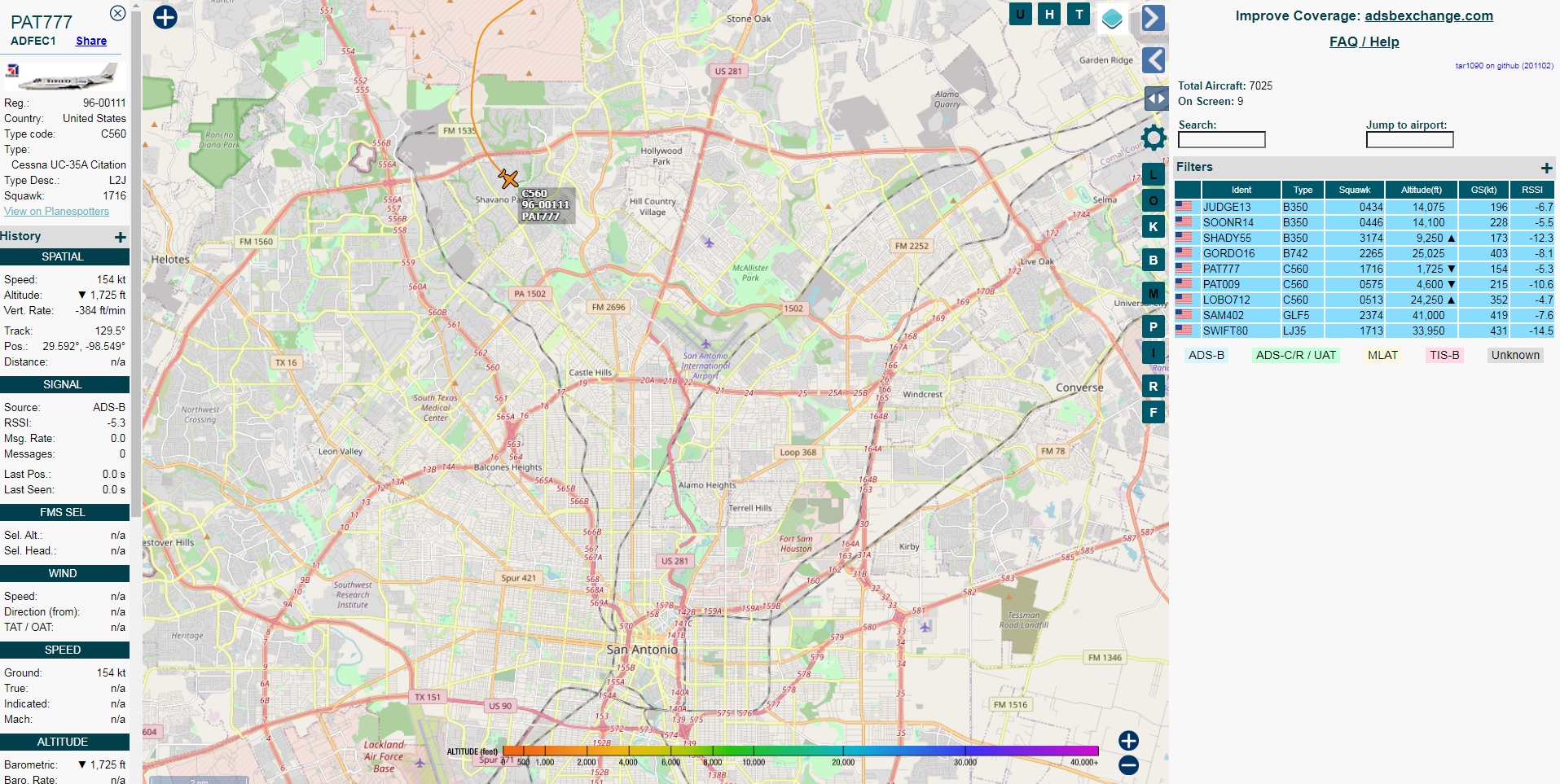Click the airport icon near McAllister Park

pos(709,243)
